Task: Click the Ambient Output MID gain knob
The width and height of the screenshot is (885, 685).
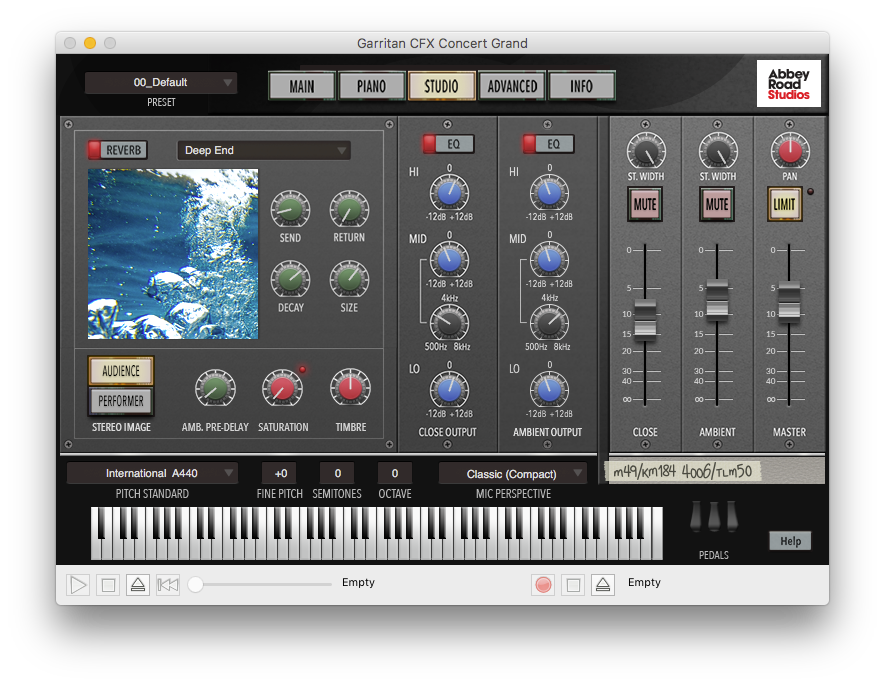Action: (x=549, y=260)
